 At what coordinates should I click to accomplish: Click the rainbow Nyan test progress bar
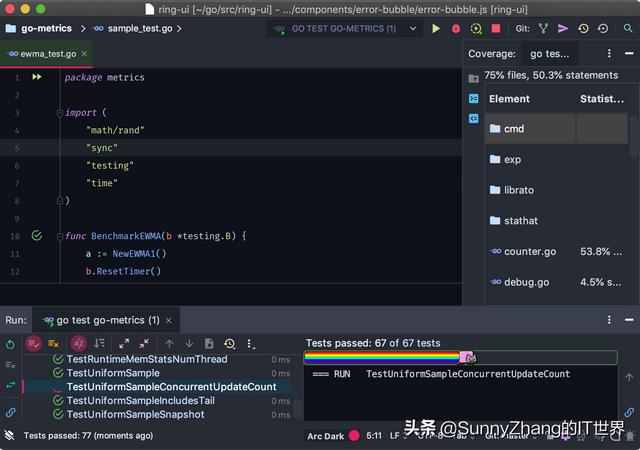click(x=461, y=358)
